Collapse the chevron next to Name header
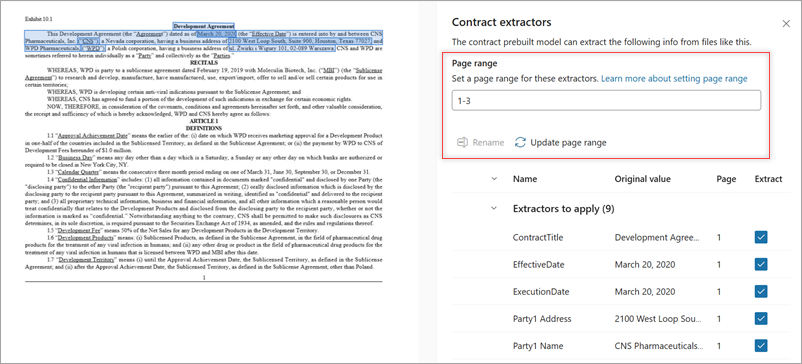Viewport: 802px width, 364px height. [494, 179]
